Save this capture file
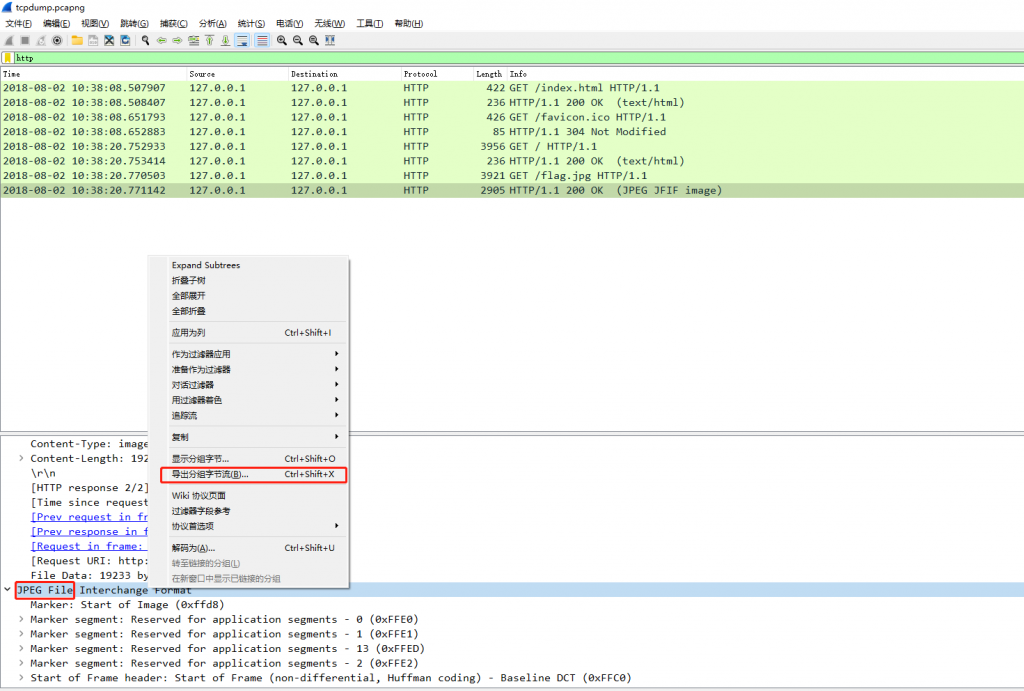The height and width of the screenshot is (691, 1024). click(93, 40)
